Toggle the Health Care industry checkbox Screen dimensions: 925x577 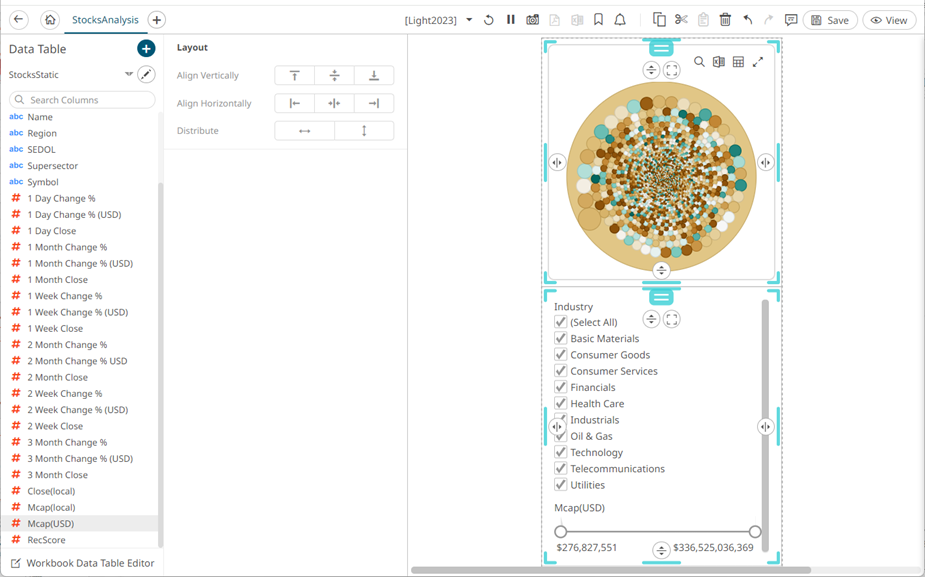click(x=561, y=403)
